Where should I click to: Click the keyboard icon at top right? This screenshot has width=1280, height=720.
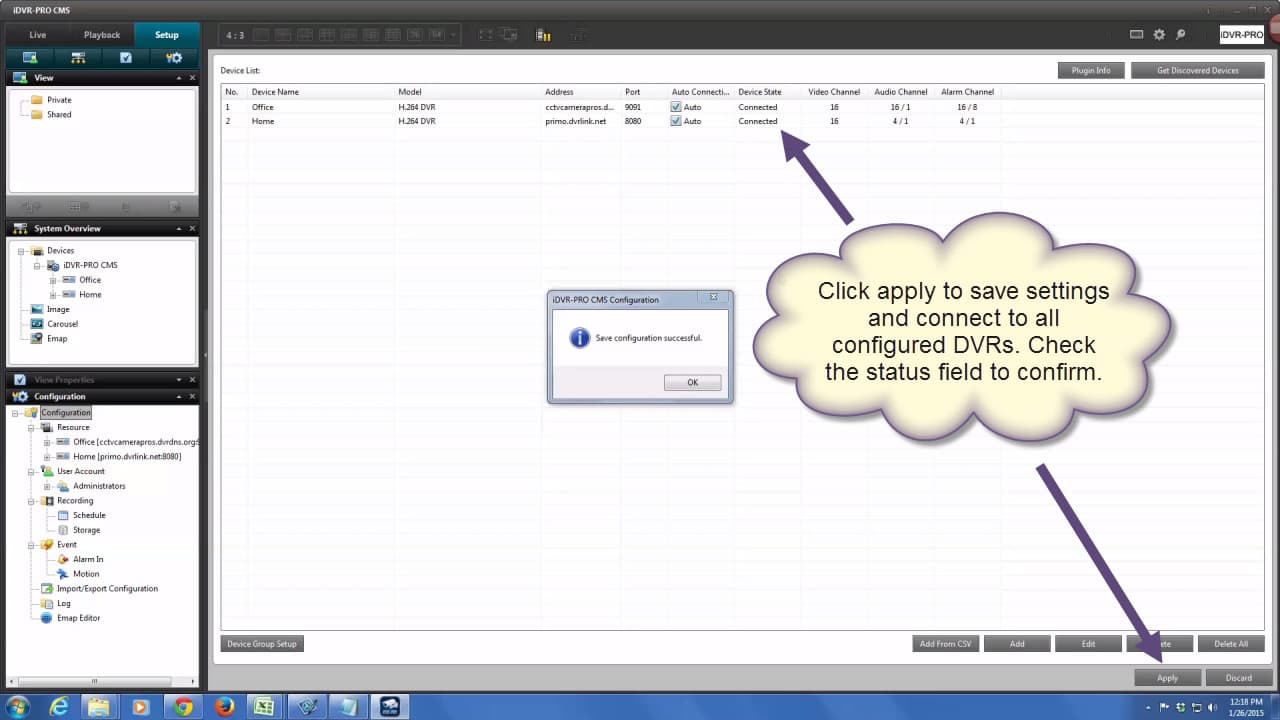click(x=1137, y=34)
